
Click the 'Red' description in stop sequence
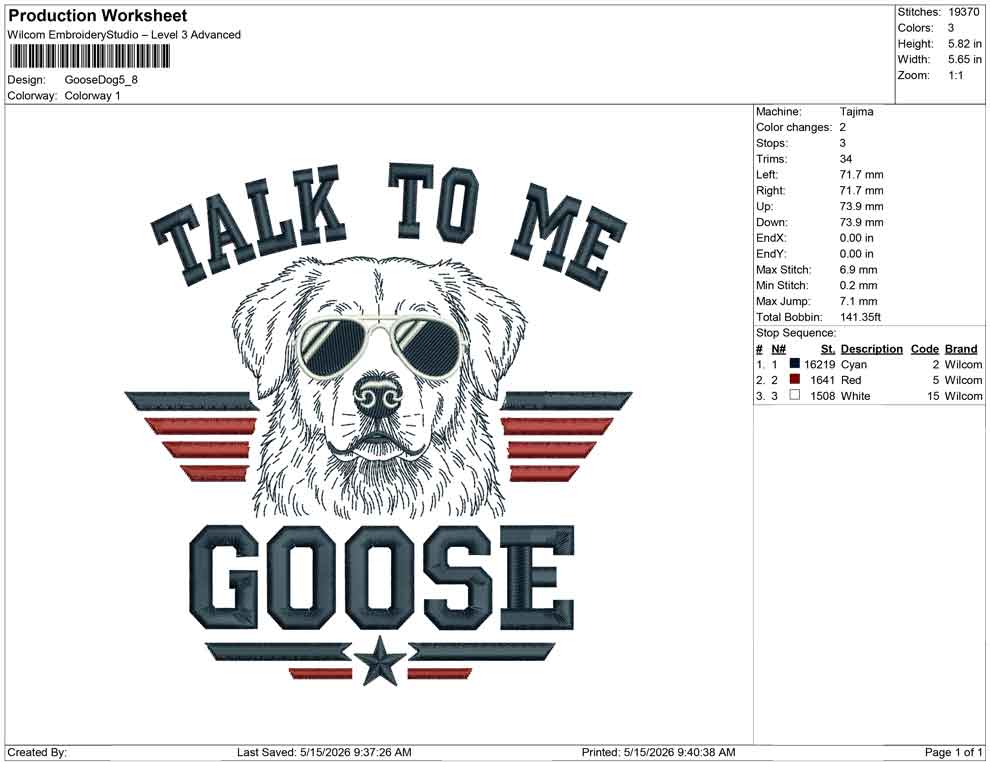(x=850, y=380)
